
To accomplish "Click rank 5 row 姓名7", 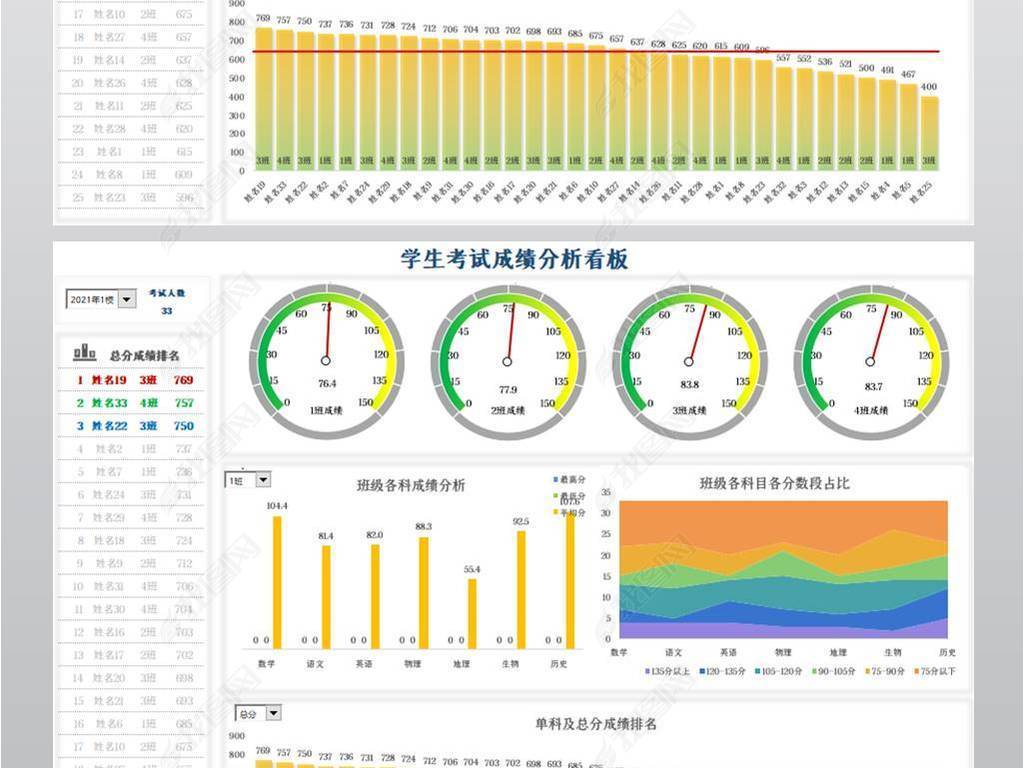I will [x=131, y=472].
